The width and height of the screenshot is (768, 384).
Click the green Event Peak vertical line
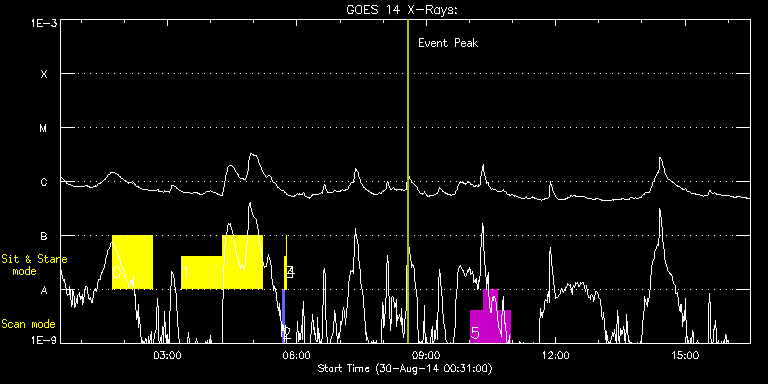[408, 181]
